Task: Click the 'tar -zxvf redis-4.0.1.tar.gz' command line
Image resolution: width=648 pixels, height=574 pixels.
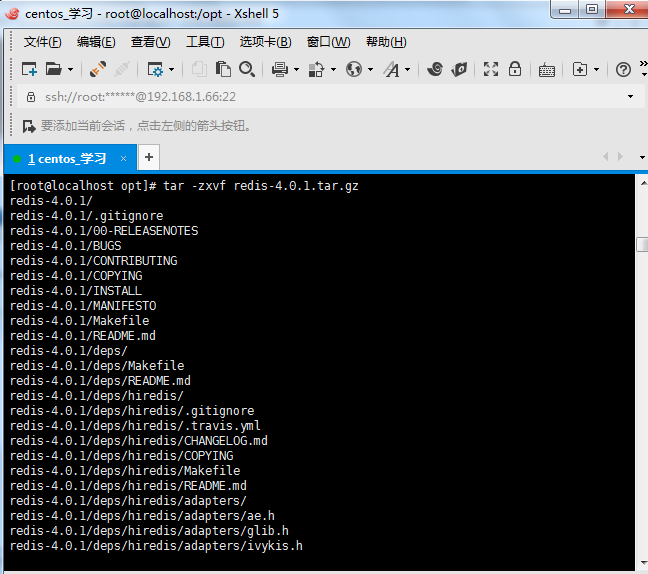Action: tap(261, 186)
